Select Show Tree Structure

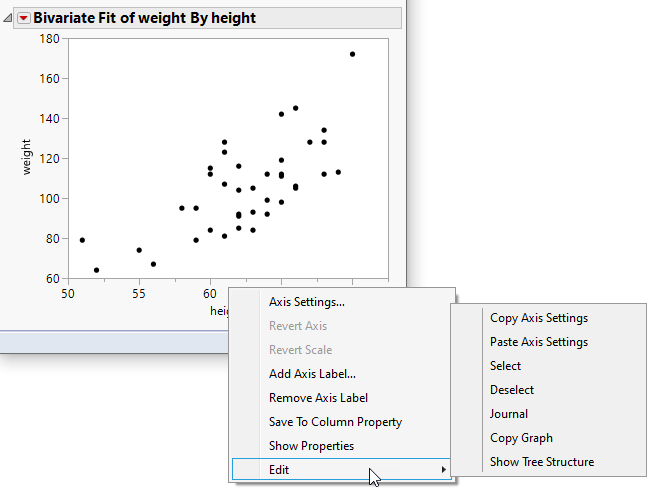[541, 462]
